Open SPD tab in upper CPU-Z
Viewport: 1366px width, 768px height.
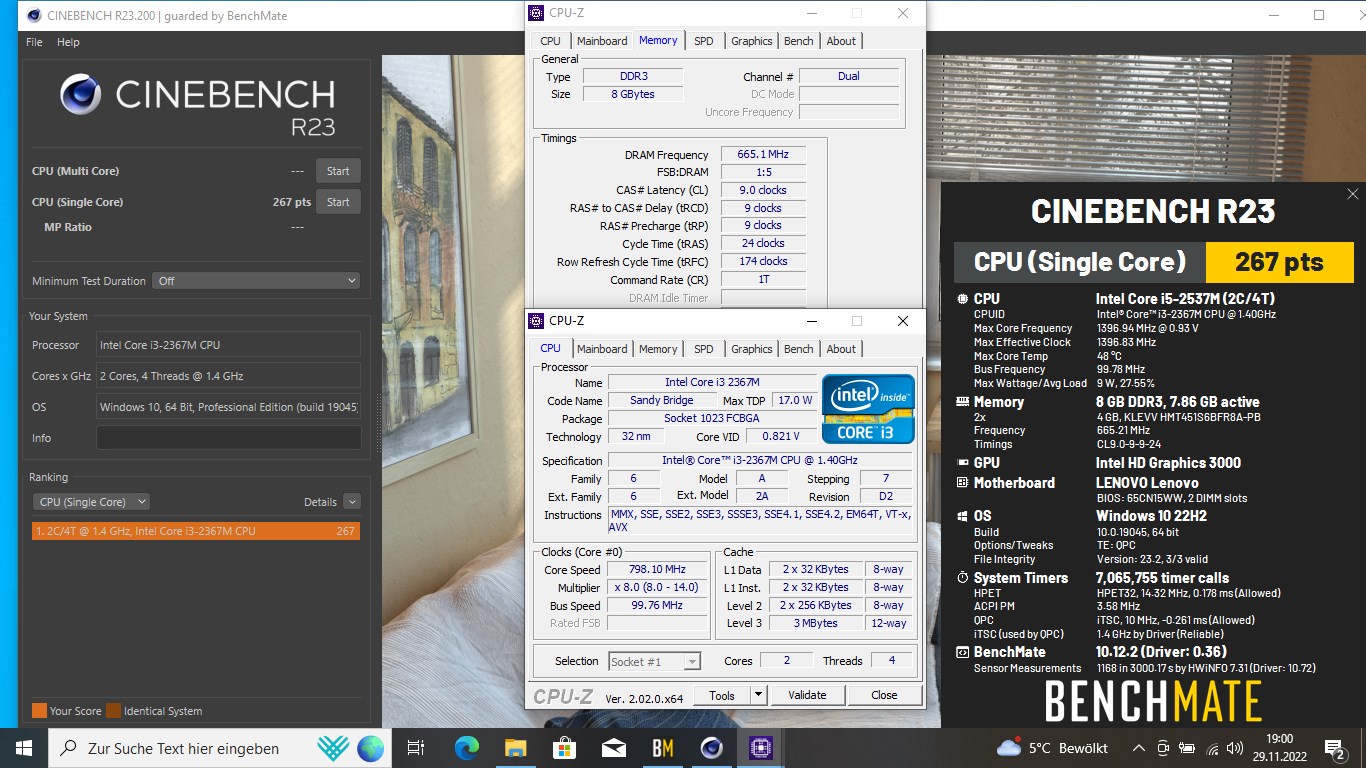pyautogui.click(x=704, y=41)
